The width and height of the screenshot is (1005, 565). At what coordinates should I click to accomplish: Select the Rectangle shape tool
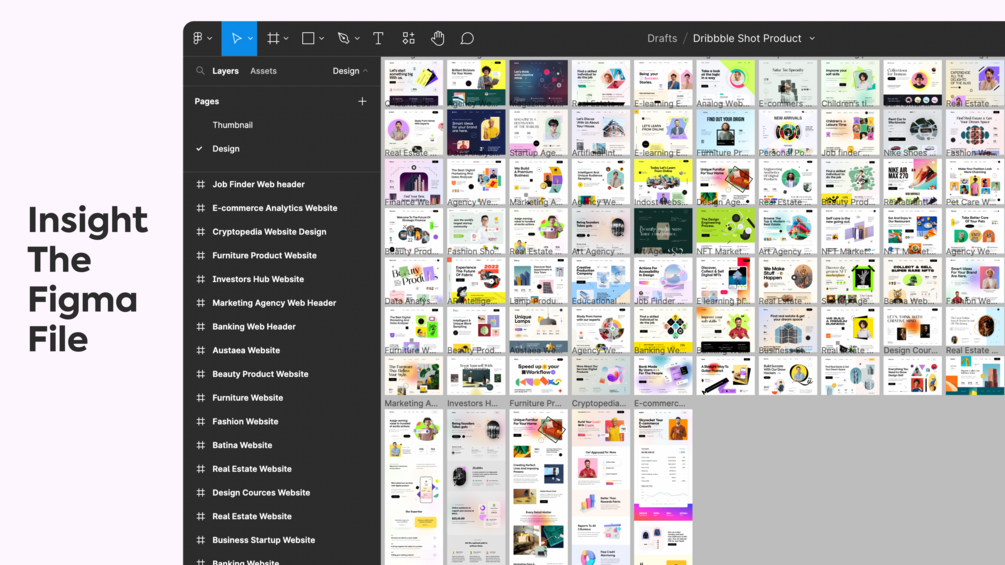[x=308, y=38]
